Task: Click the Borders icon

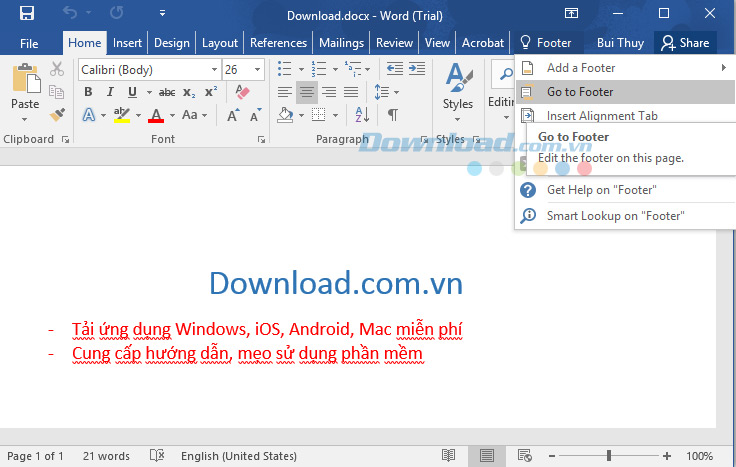Action: tap(319, 115)
